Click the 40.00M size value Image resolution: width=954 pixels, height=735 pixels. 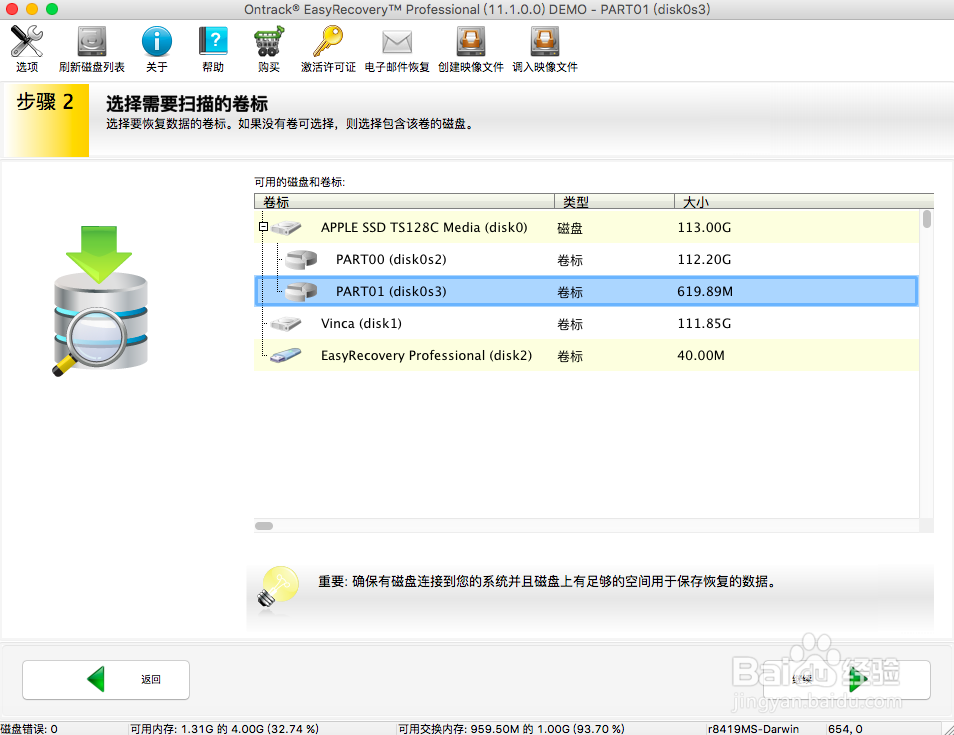pyautogui.click(x=701, y=355)
